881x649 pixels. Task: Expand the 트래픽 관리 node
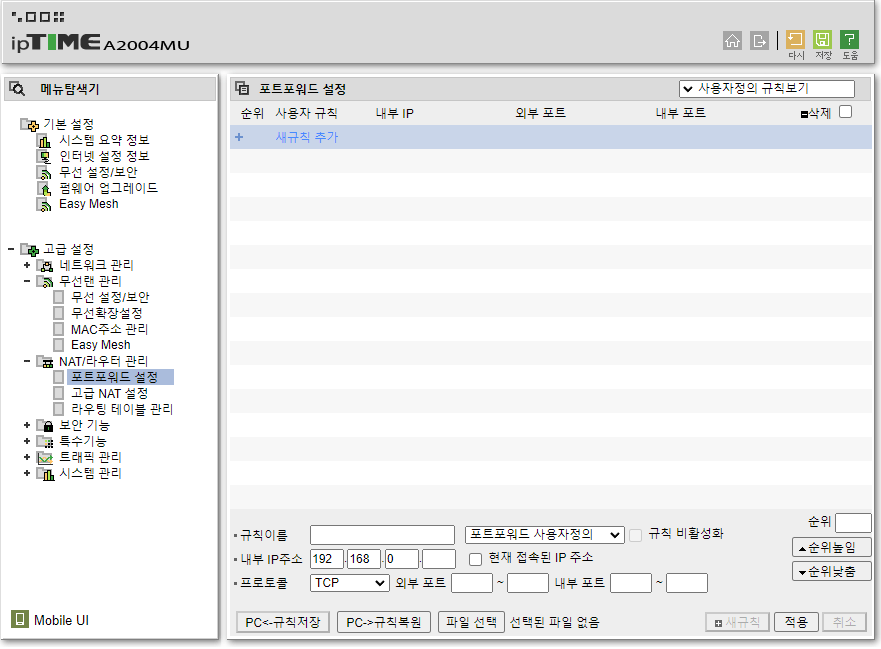26,457
